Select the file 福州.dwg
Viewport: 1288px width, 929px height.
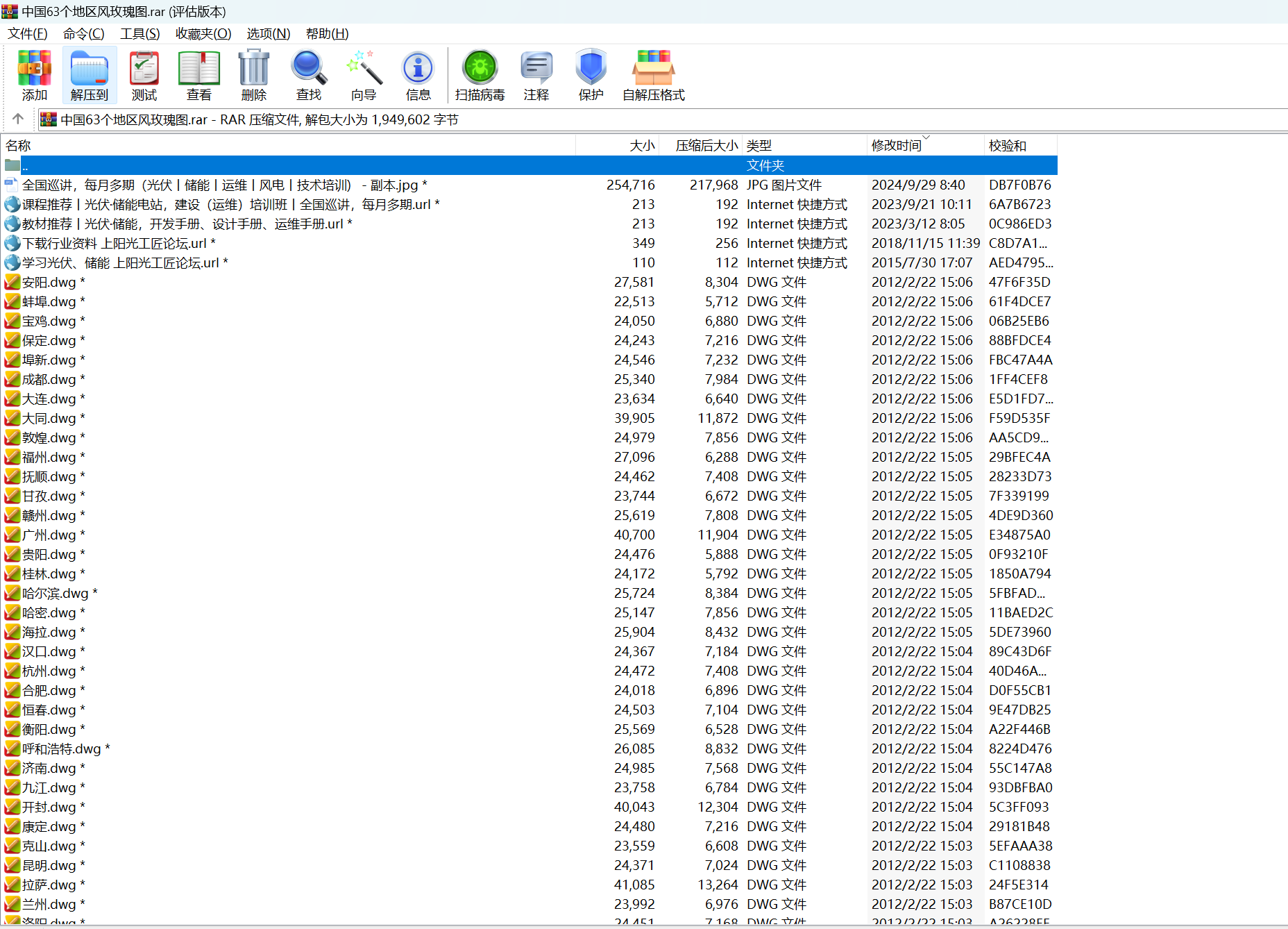click(x=53, y=457)
